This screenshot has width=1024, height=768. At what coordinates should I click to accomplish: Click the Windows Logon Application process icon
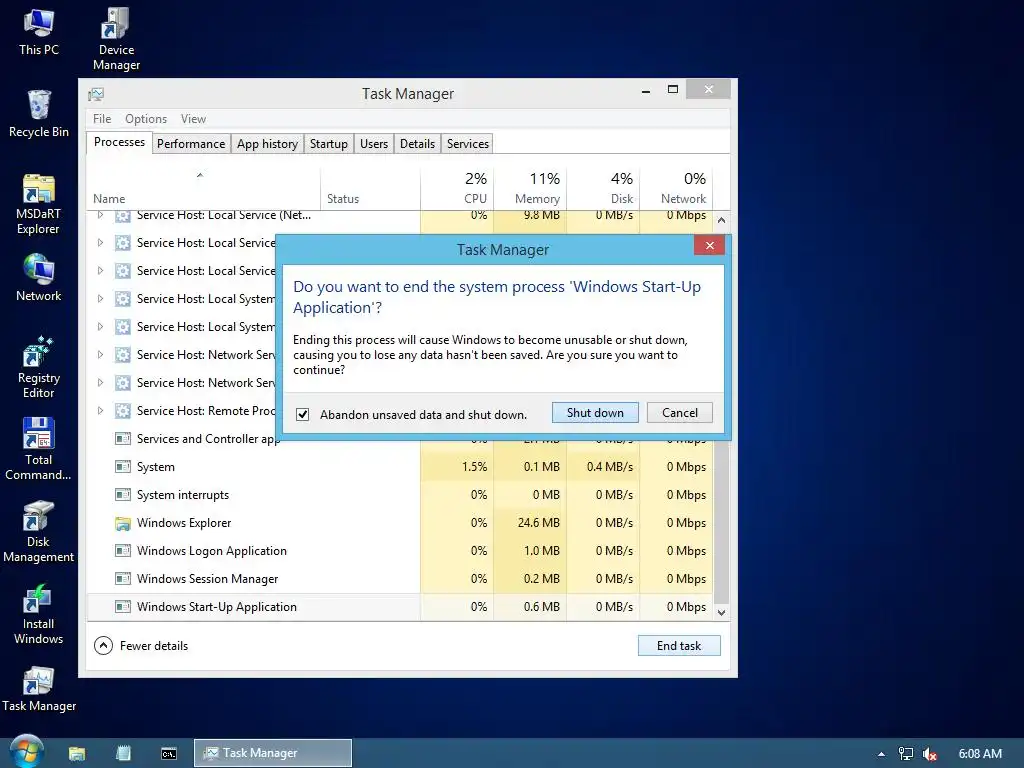pos(122,551)
